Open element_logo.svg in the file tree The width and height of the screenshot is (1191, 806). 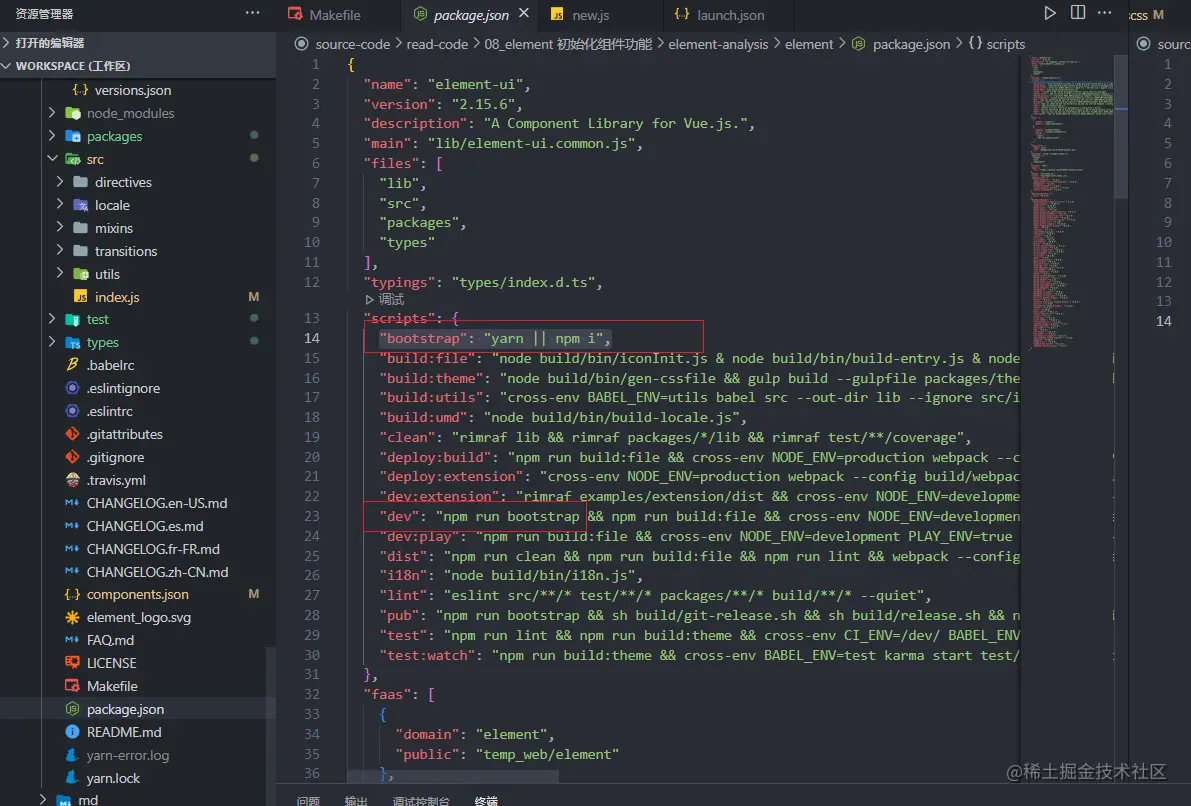point(138,617)
